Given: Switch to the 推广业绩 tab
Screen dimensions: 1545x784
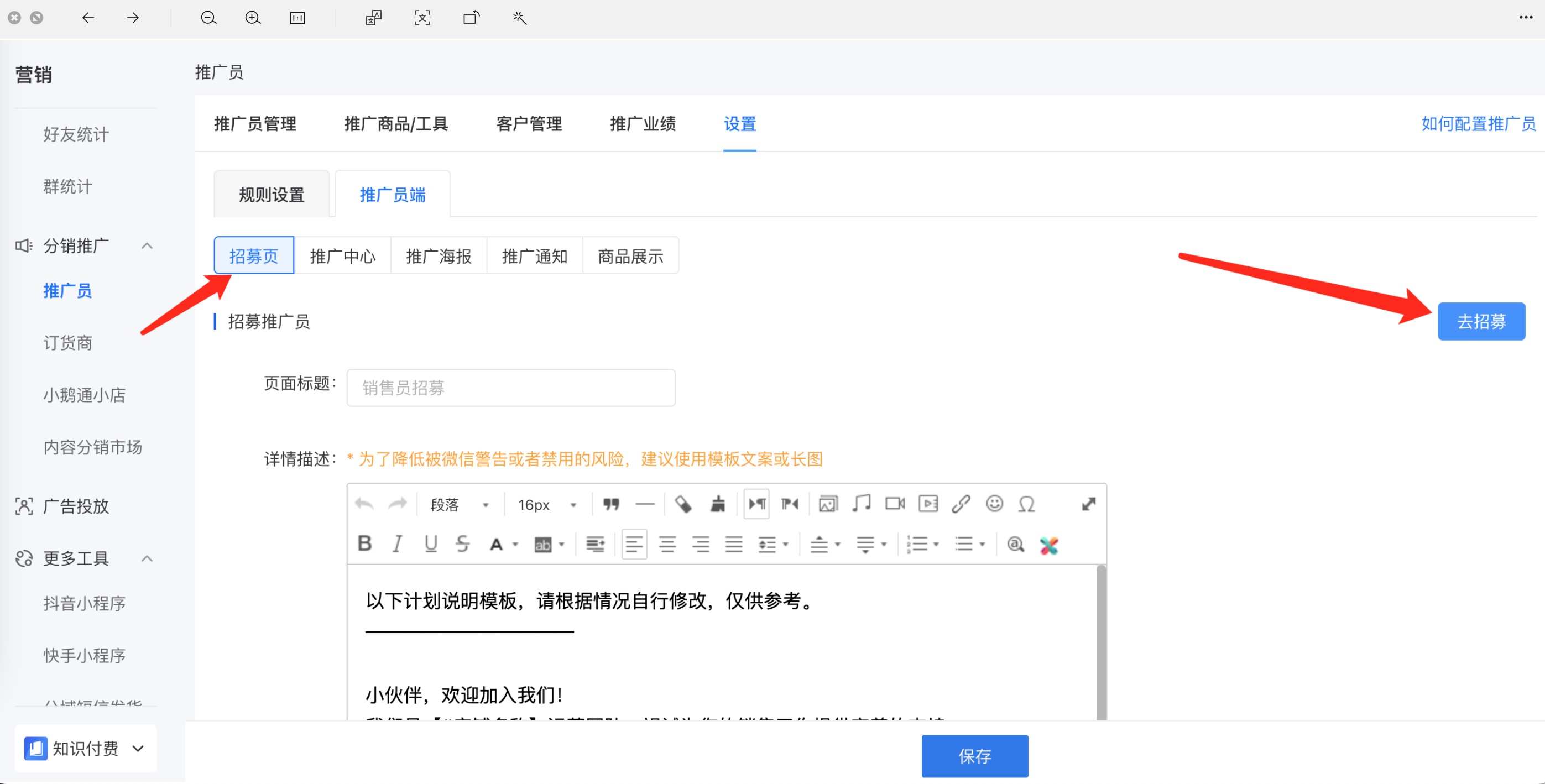Looking at the screenshot, I should click(643, 123).
